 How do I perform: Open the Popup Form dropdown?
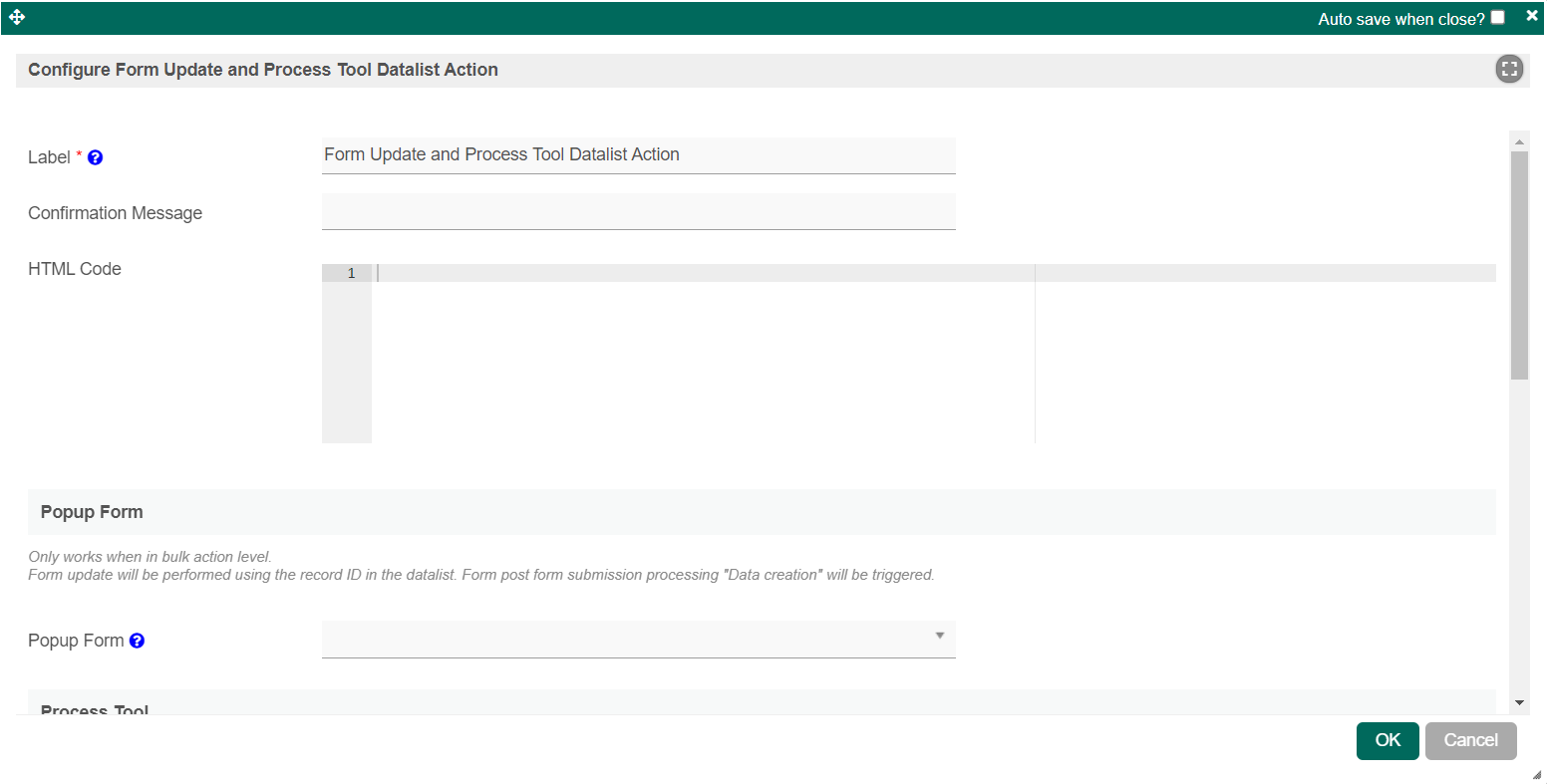(x=638, y=639)
